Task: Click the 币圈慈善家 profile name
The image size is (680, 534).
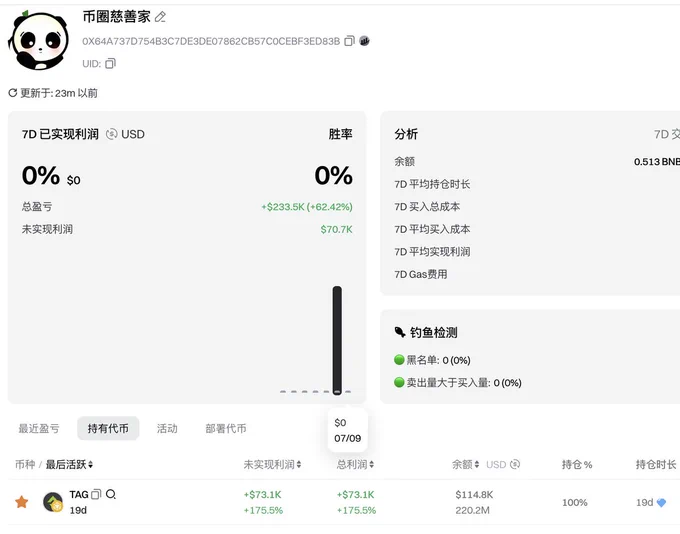Action: click(x=117, y=16)
